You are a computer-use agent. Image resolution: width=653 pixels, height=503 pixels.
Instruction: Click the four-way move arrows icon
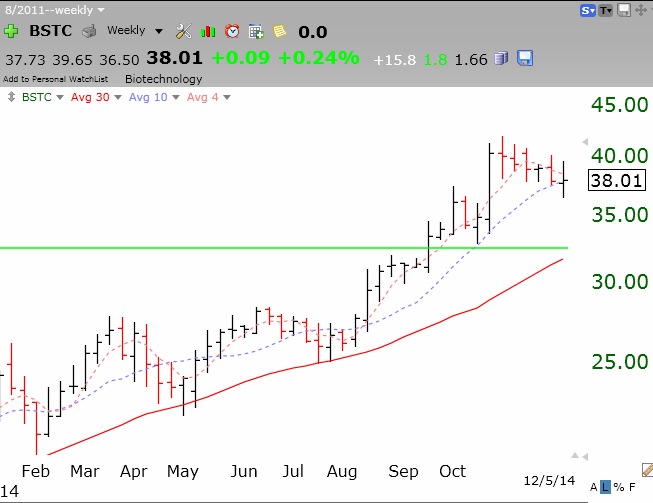tap(641, 10)
